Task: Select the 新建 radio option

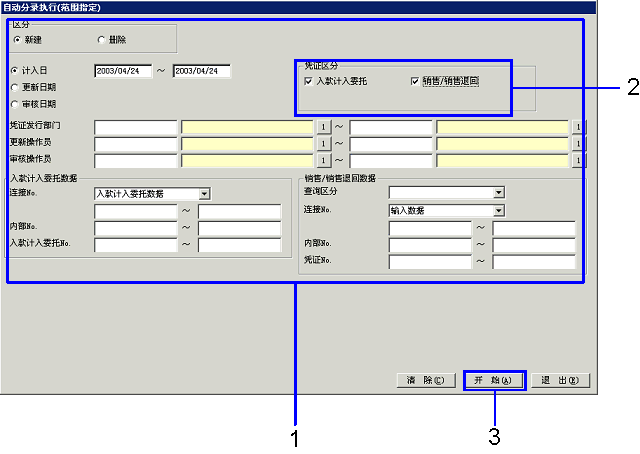Action: pyautogui.click(x=16, y=39)
